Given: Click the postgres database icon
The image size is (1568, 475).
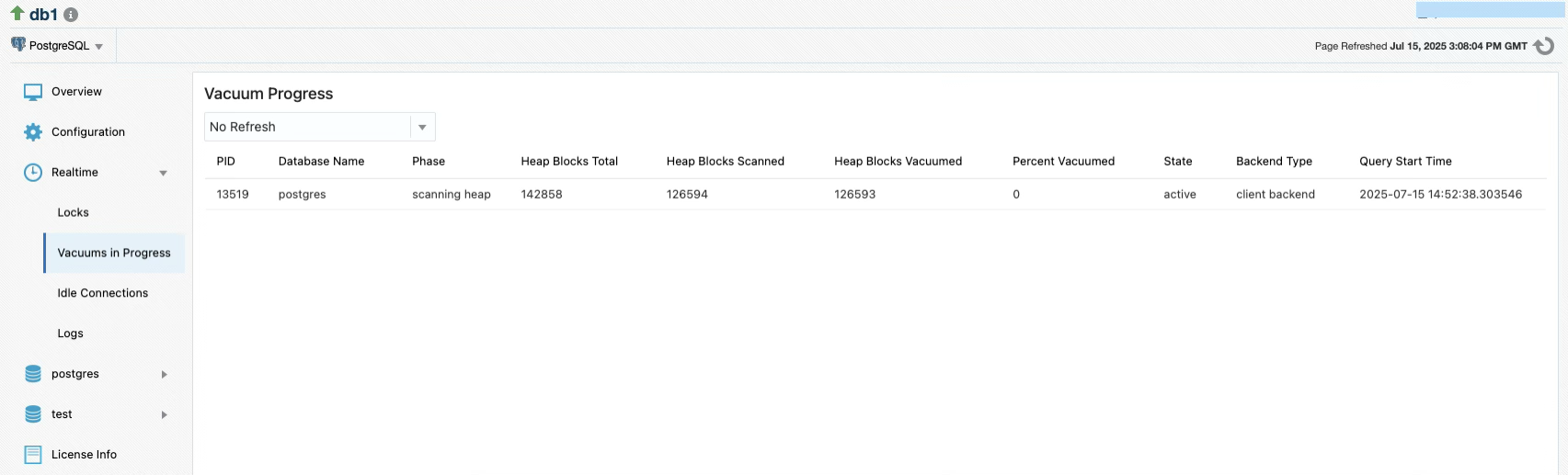Looking at the screenshot, I should click(x=33, y=374).
